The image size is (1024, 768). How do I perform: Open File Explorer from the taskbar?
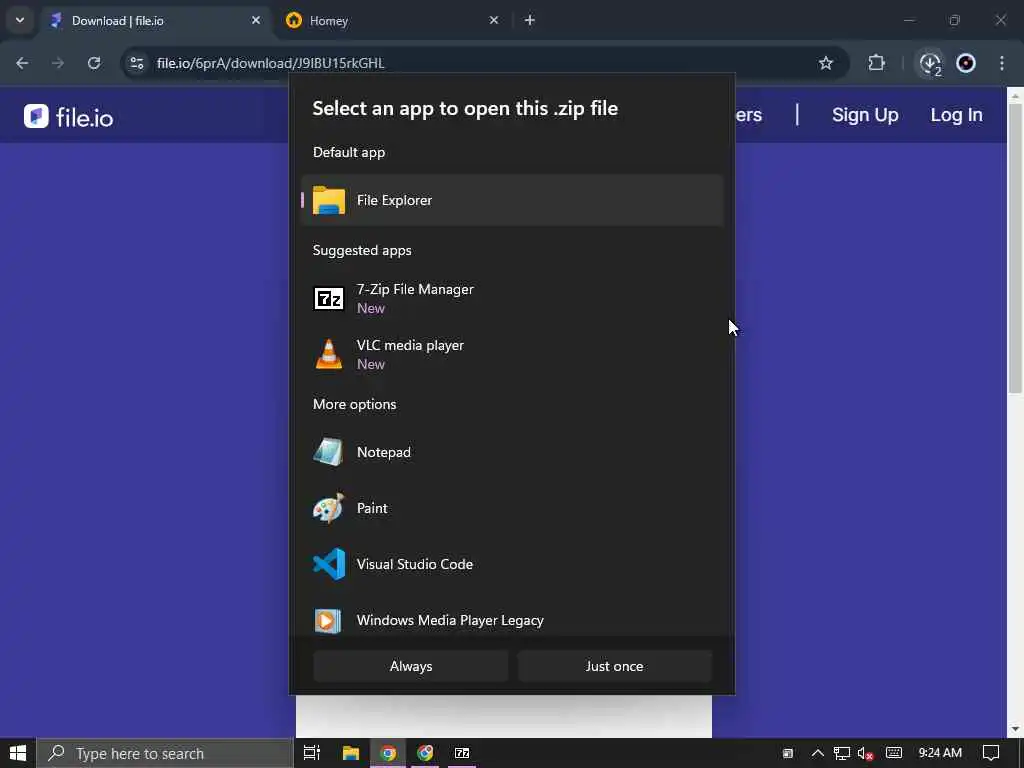pos(351,753)
